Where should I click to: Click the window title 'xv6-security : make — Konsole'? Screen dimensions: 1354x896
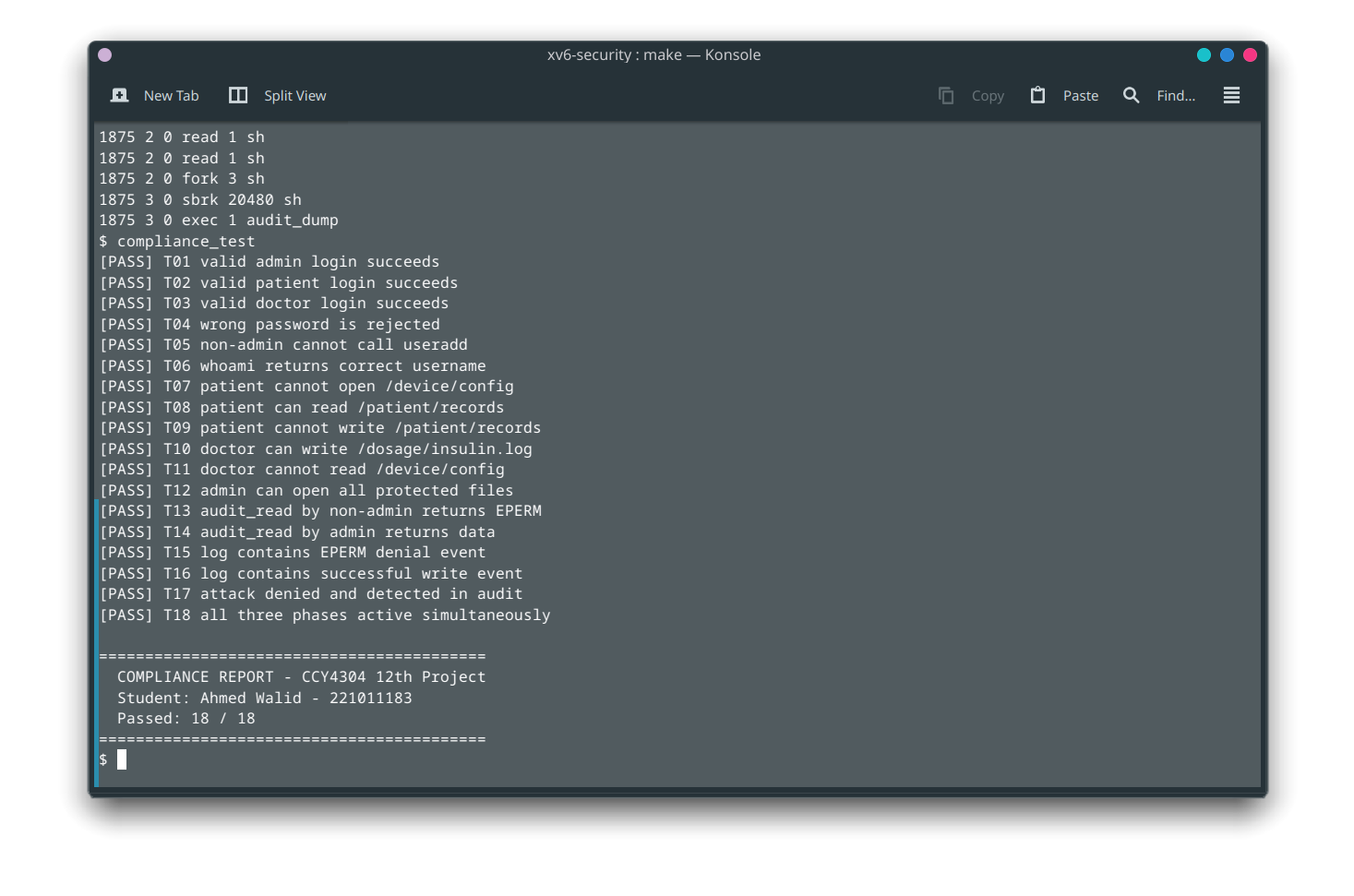click(653, 55)
